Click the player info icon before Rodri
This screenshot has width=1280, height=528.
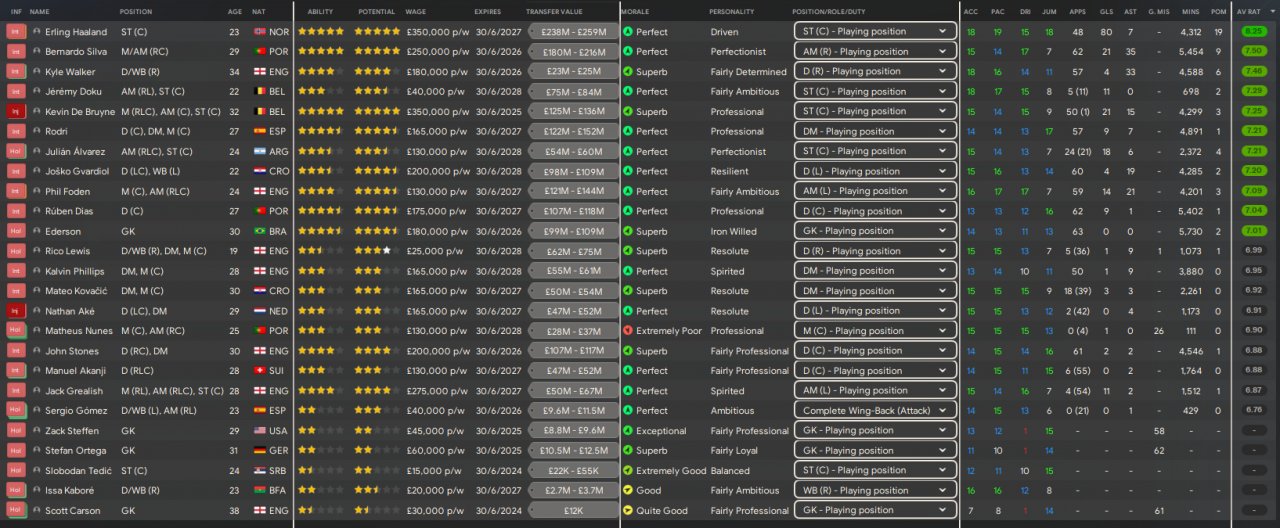pos(37,131)
